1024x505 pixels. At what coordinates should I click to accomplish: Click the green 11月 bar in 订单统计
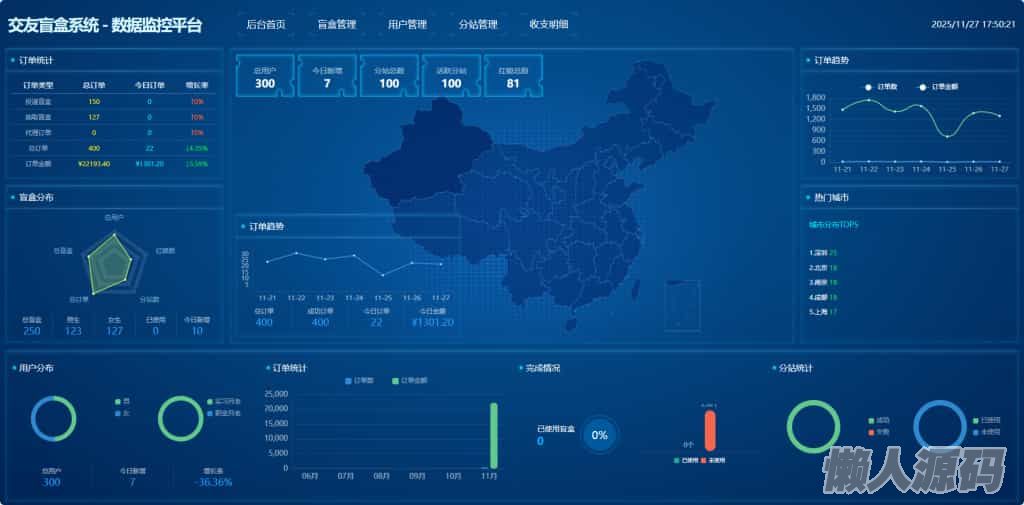tap(494, 435)
